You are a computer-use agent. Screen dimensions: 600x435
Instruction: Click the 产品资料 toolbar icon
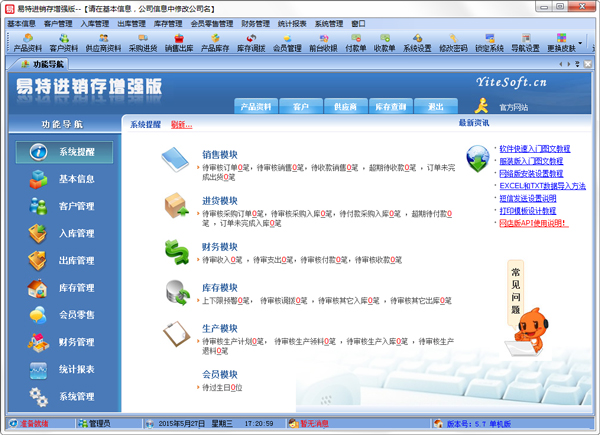click(x=27, y=42)
